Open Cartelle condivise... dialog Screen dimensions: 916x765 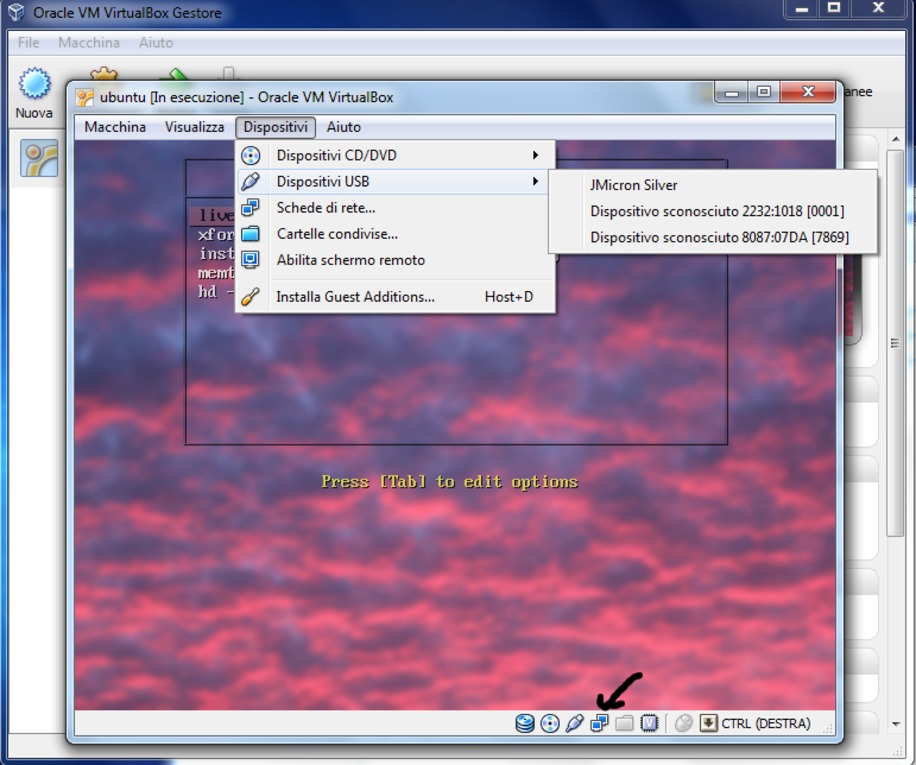coord(395,234)
